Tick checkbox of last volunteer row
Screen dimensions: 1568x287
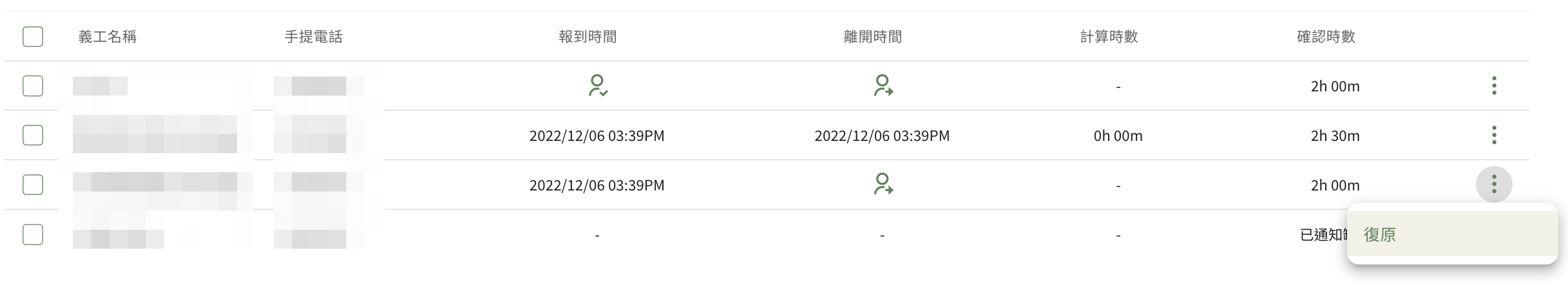coord(33,234)
